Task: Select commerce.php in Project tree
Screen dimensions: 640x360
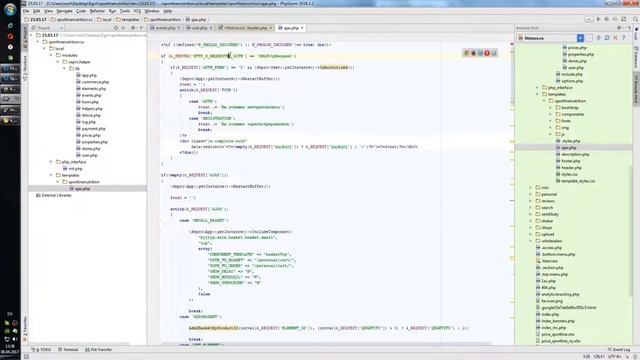Action: coord(92,82)
